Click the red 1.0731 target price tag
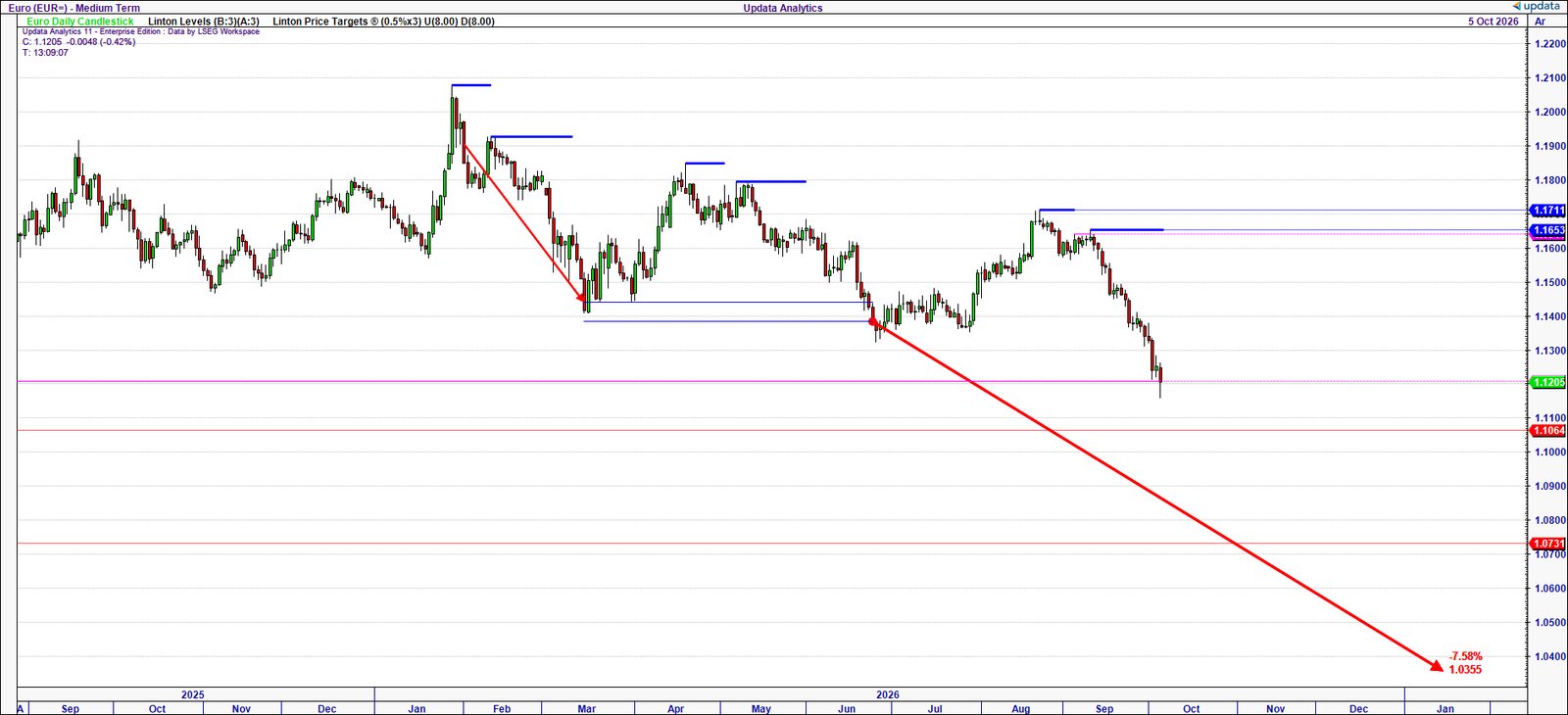1568x715 pixels. (1548, 544)
